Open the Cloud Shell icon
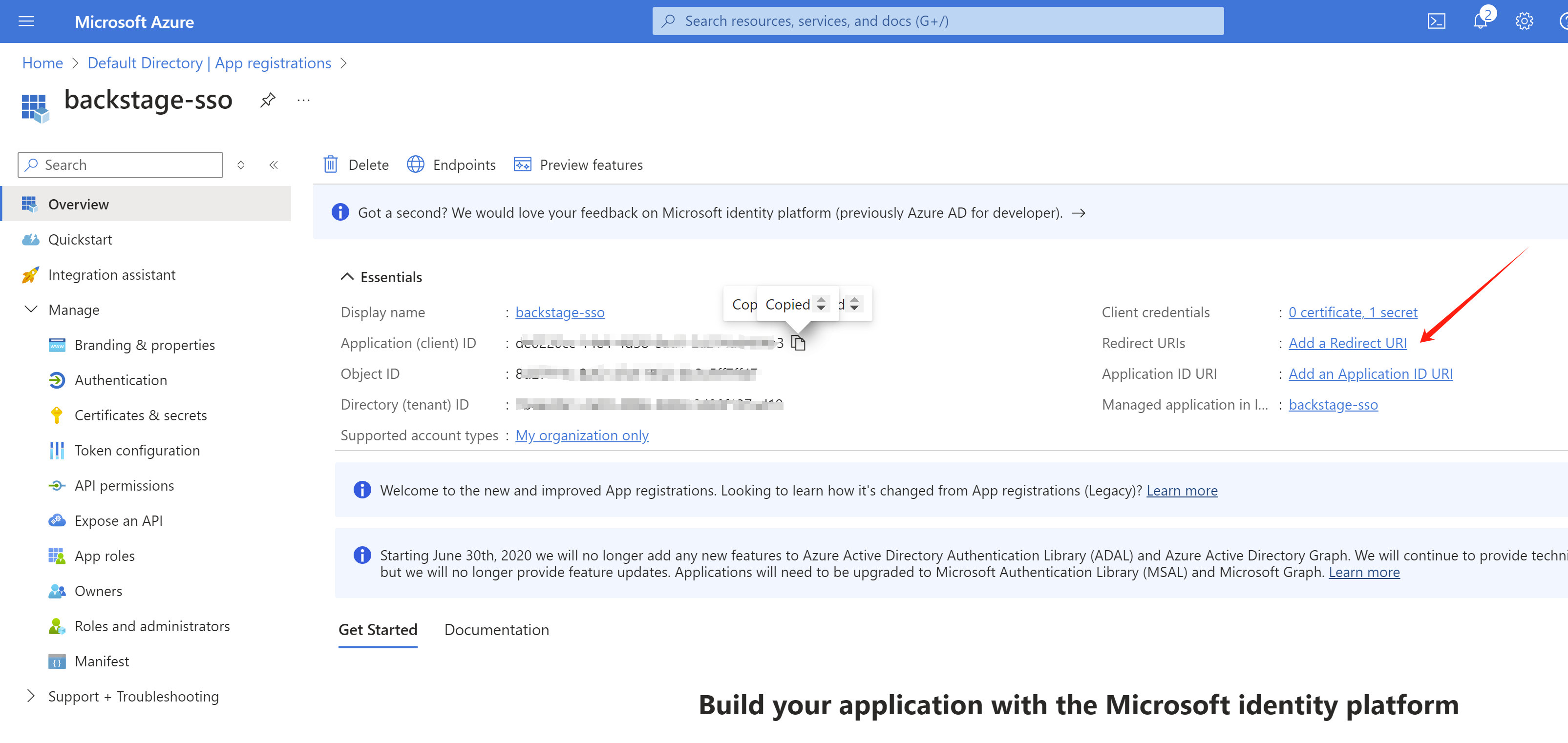1568x743 pixels. 1436,22
